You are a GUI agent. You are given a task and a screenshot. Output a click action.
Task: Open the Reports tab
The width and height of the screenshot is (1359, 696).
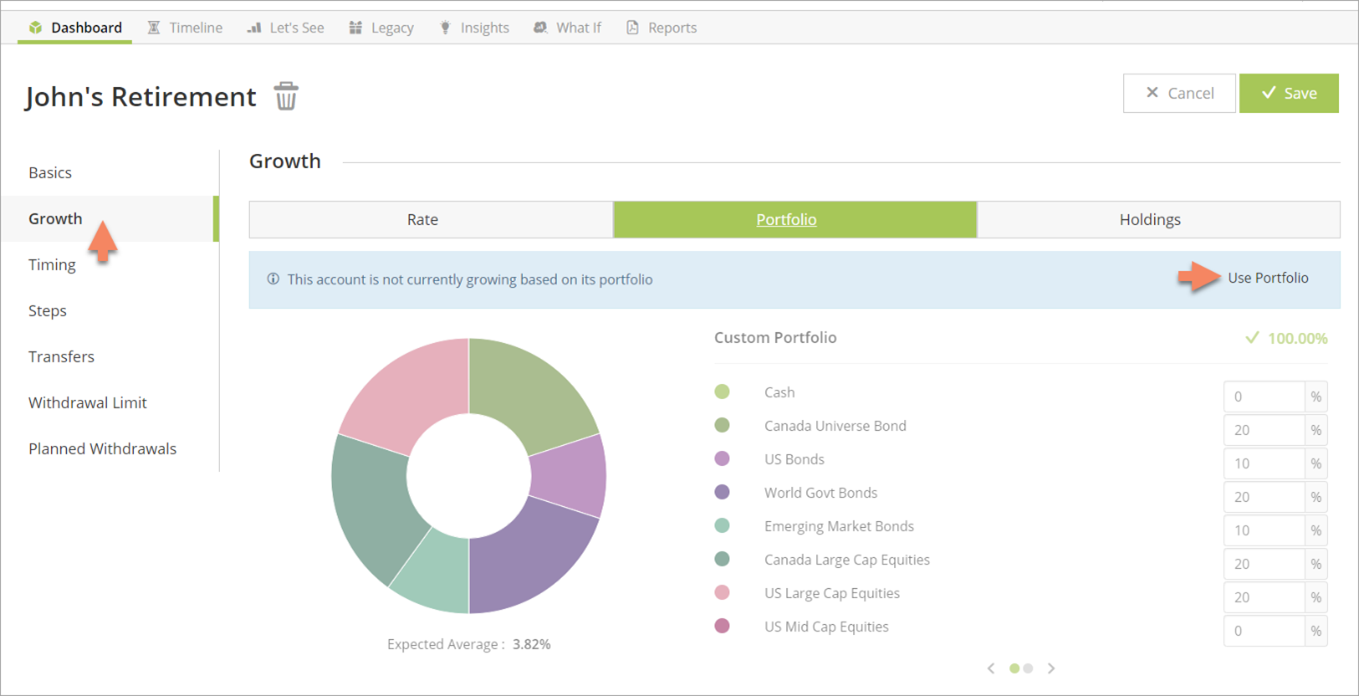(661, 28)
